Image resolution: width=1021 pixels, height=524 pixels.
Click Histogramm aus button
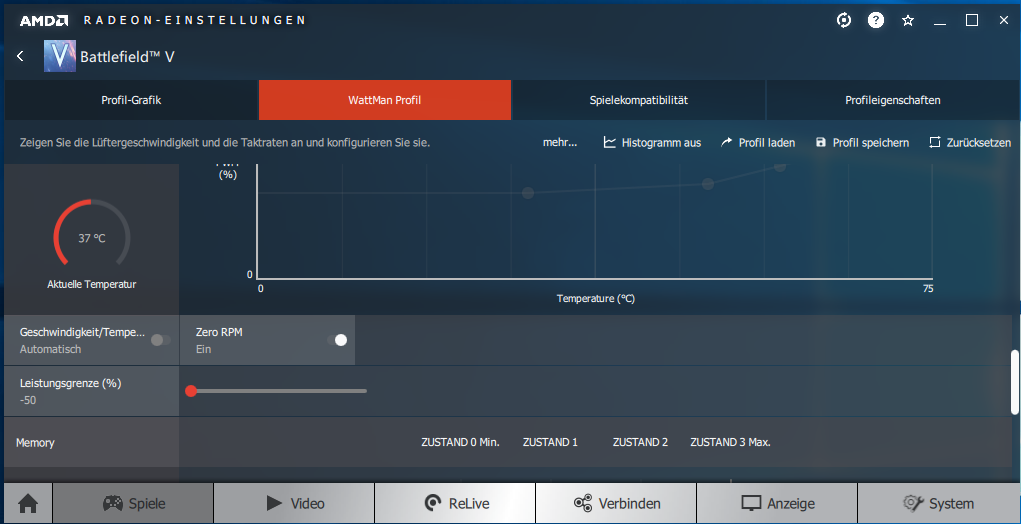652,142
